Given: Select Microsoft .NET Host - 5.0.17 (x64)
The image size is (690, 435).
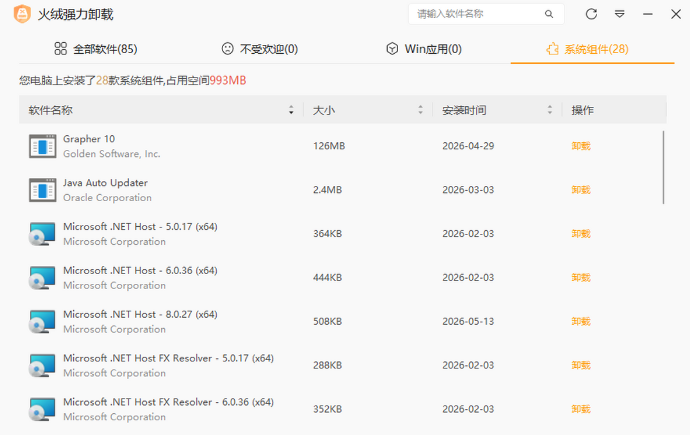Looking at the screenshot, I should click(140, 227).
